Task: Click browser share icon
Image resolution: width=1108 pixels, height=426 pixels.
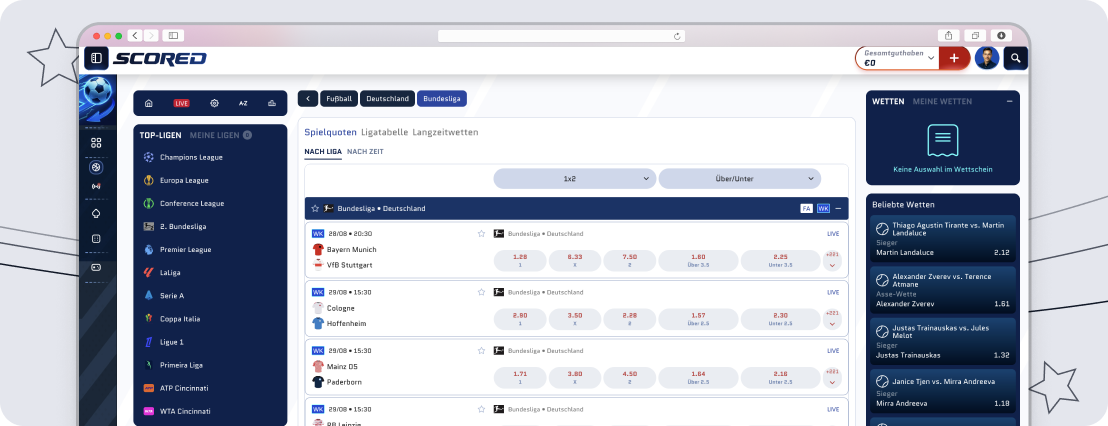Action: [x=948, y=35]
